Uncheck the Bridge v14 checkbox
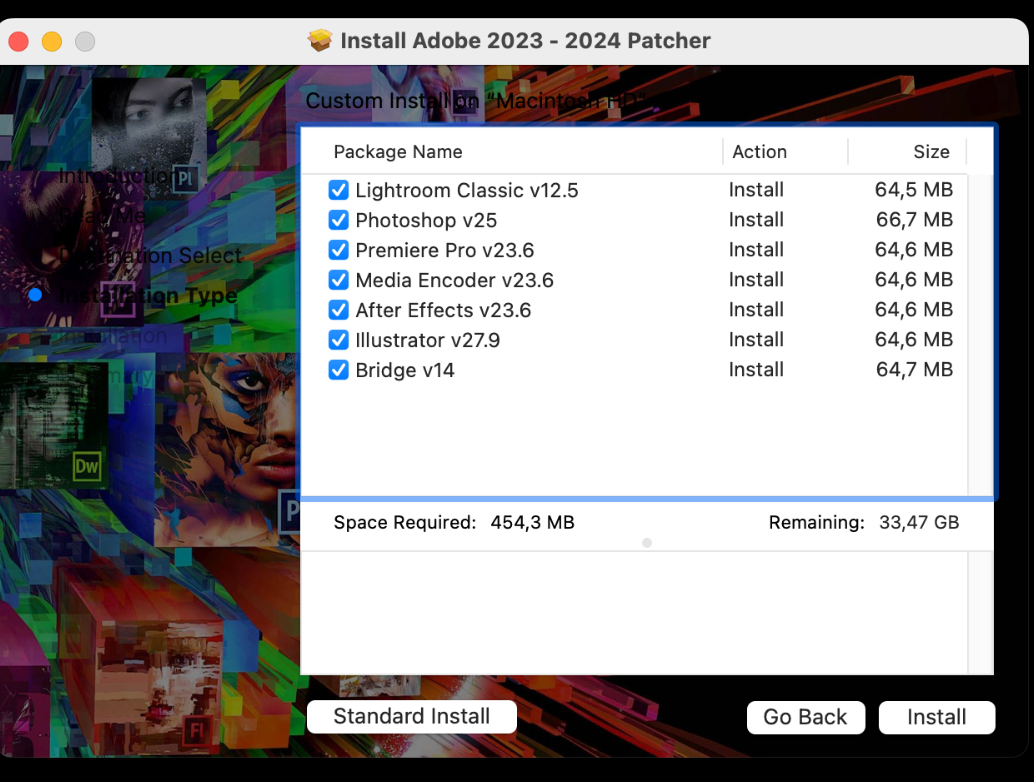 338,370
